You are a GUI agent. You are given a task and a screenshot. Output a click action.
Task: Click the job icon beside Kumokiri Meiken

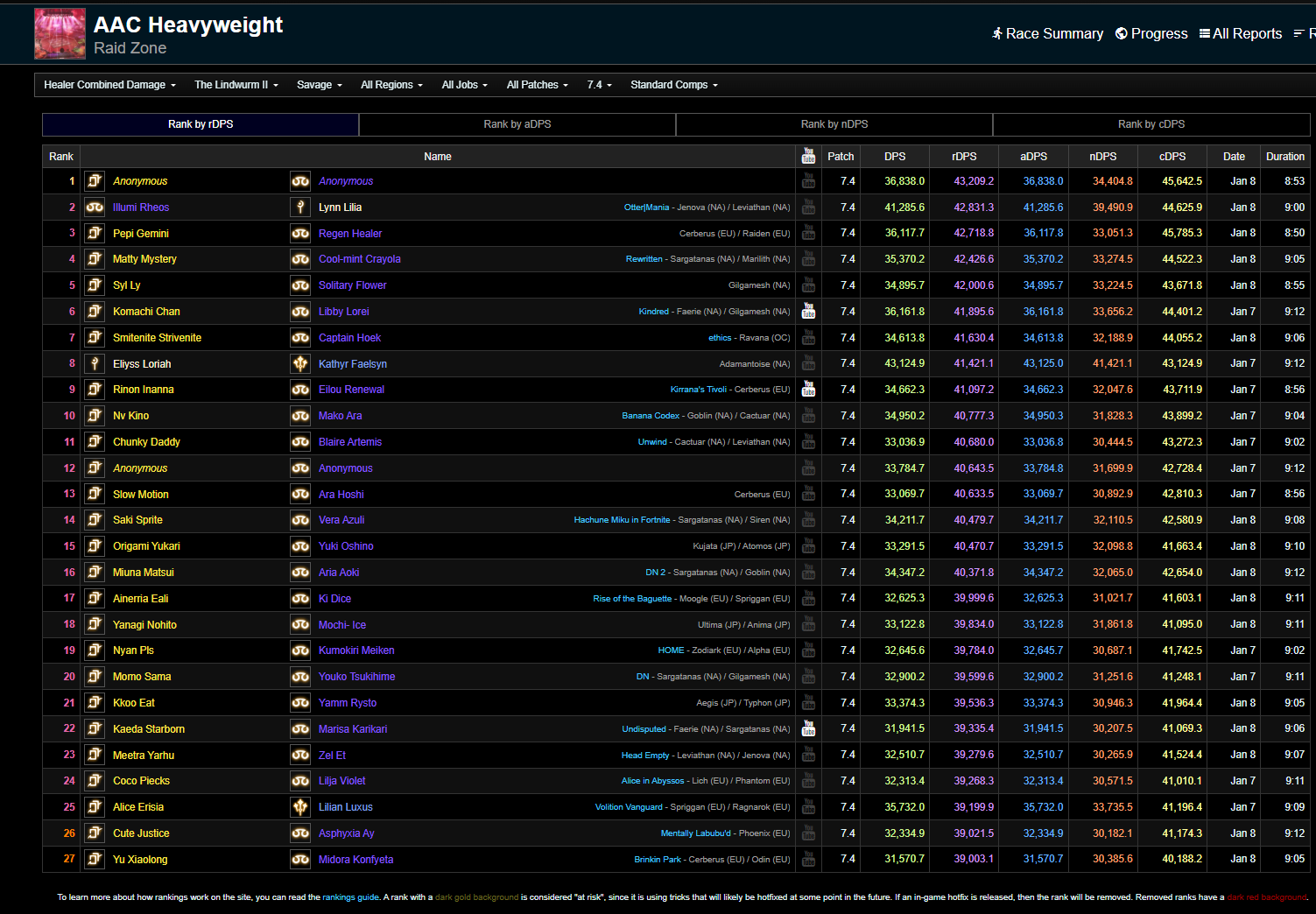(x=300, y=650)
